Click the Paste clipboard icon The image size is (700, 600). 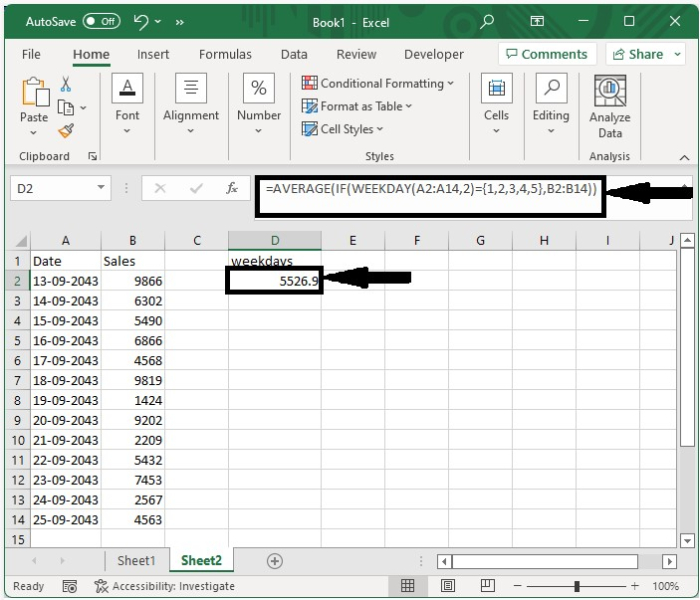click(x=35, y=92)
